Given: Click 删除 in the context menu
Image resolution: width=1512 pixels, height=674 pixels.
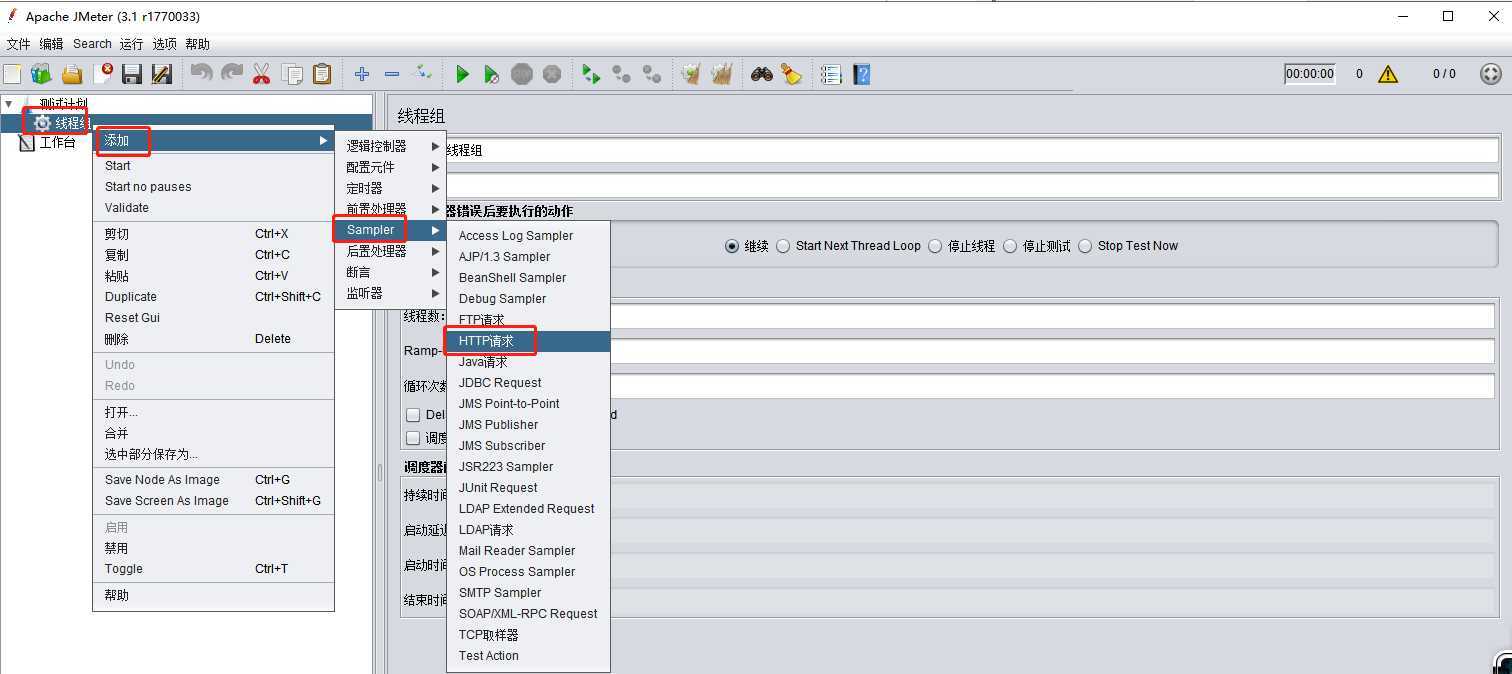Looking at the screenshot, I should pos(213,339).
